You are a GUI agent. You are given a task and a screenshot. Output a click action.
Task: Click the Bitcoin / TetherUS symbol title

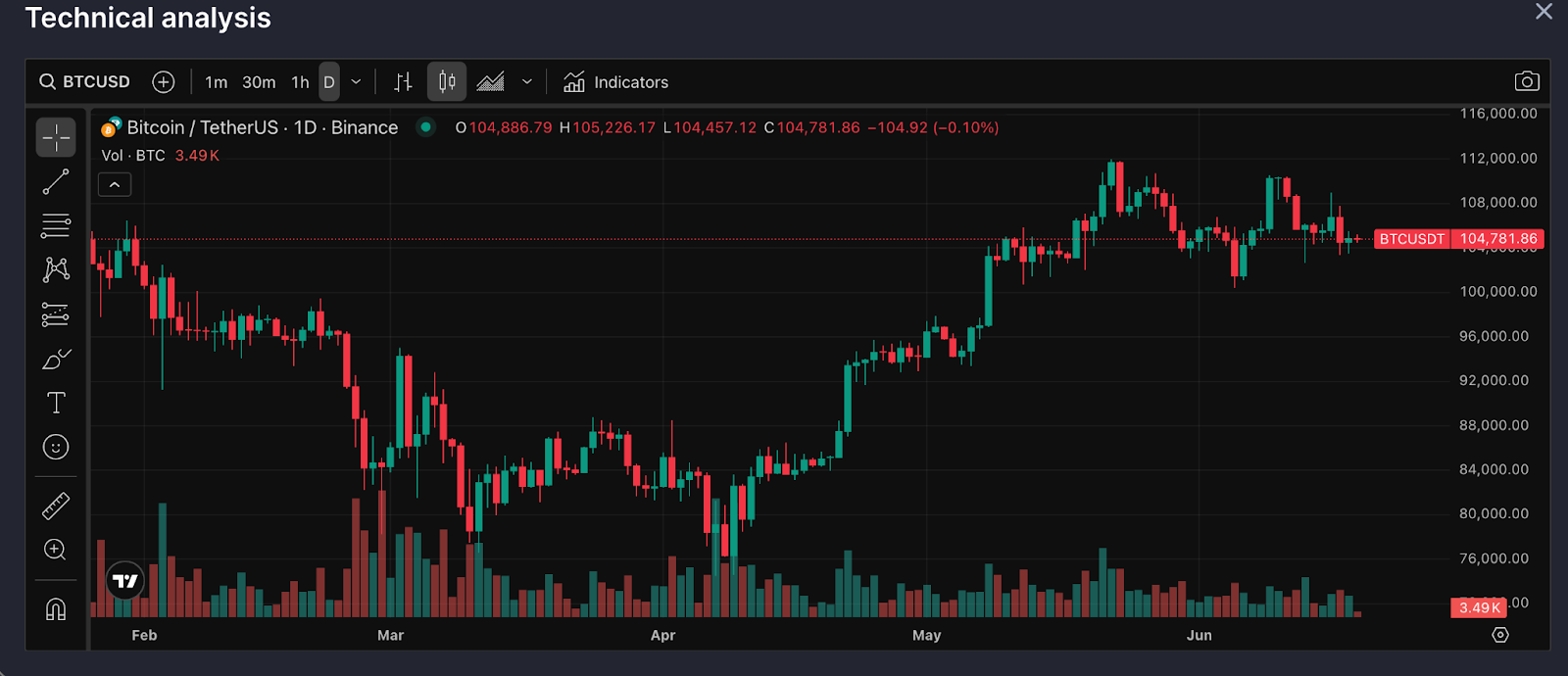point(262,127)
